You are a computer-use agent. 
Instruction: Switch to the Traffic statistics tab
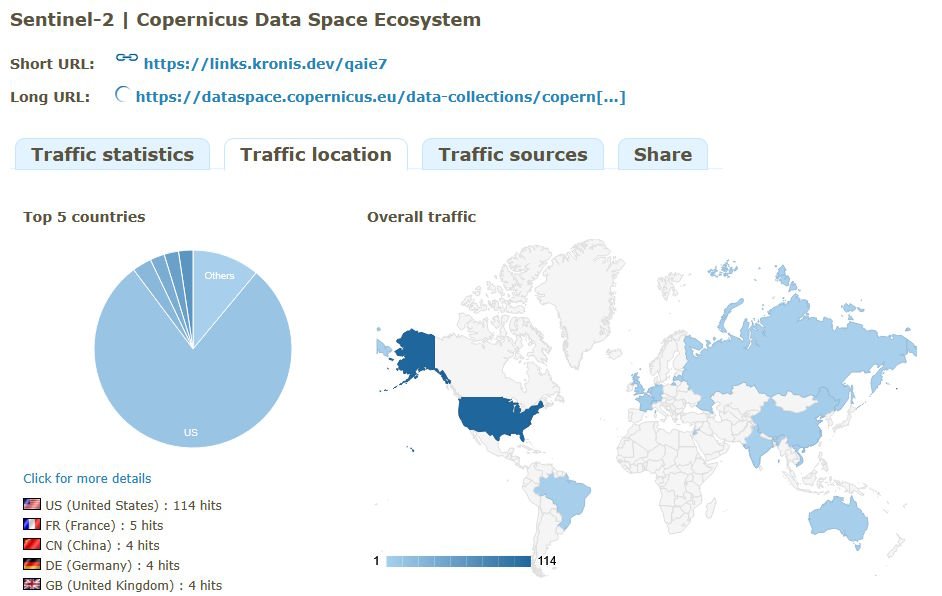(x=112, y=154)
